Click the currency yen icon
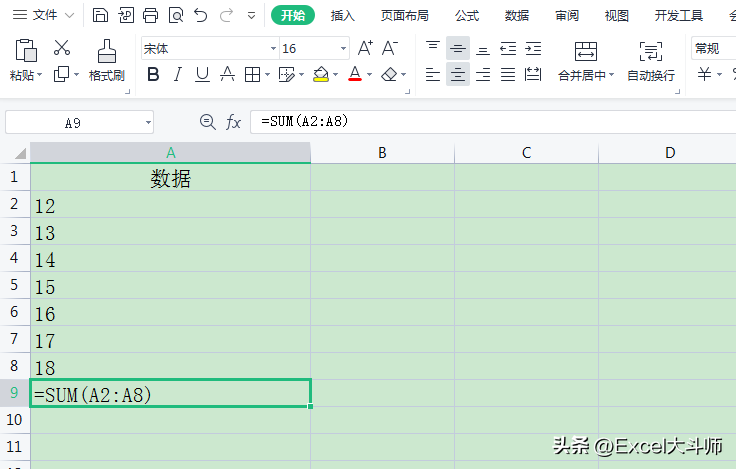This screenshot has height=469, width=736. click(704, 74)
